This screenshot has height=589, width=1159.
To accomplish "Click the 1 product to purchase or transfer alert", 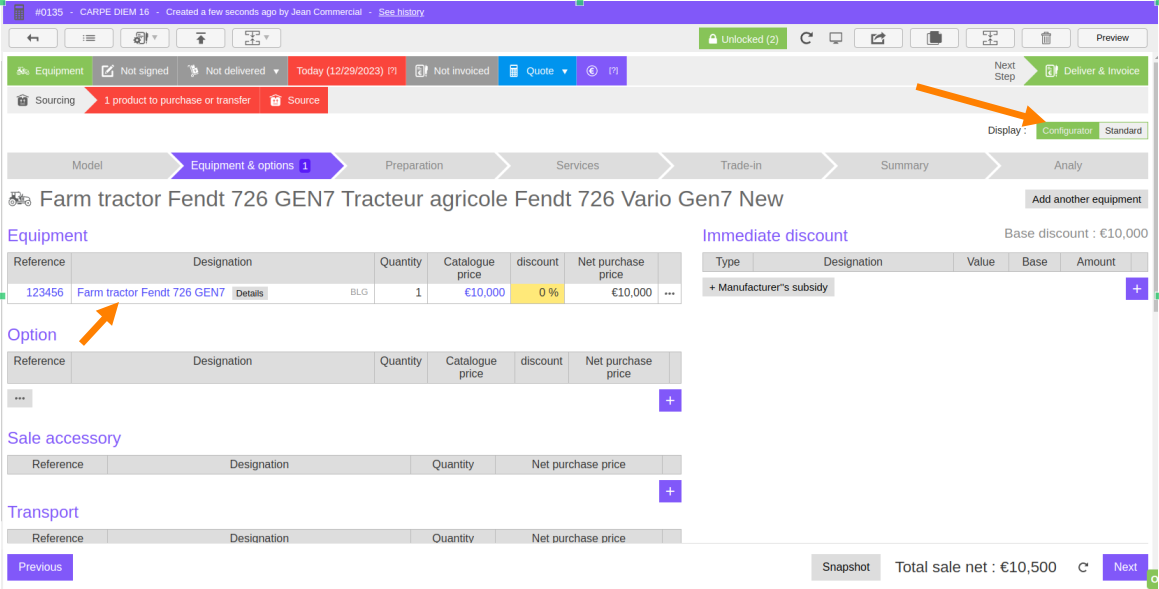I will pos(177,100).
